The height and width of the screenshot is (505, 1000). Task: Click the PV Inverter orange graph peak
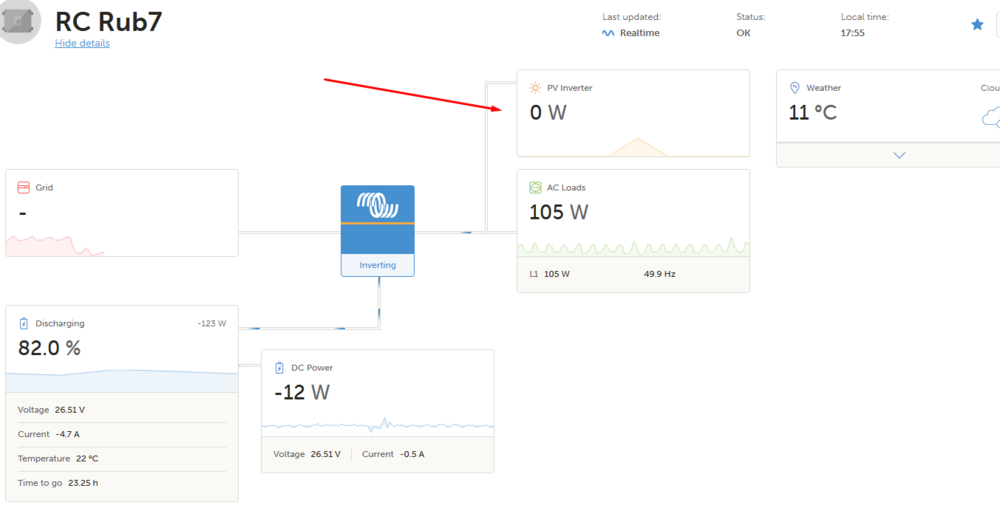tap(636, 147)
